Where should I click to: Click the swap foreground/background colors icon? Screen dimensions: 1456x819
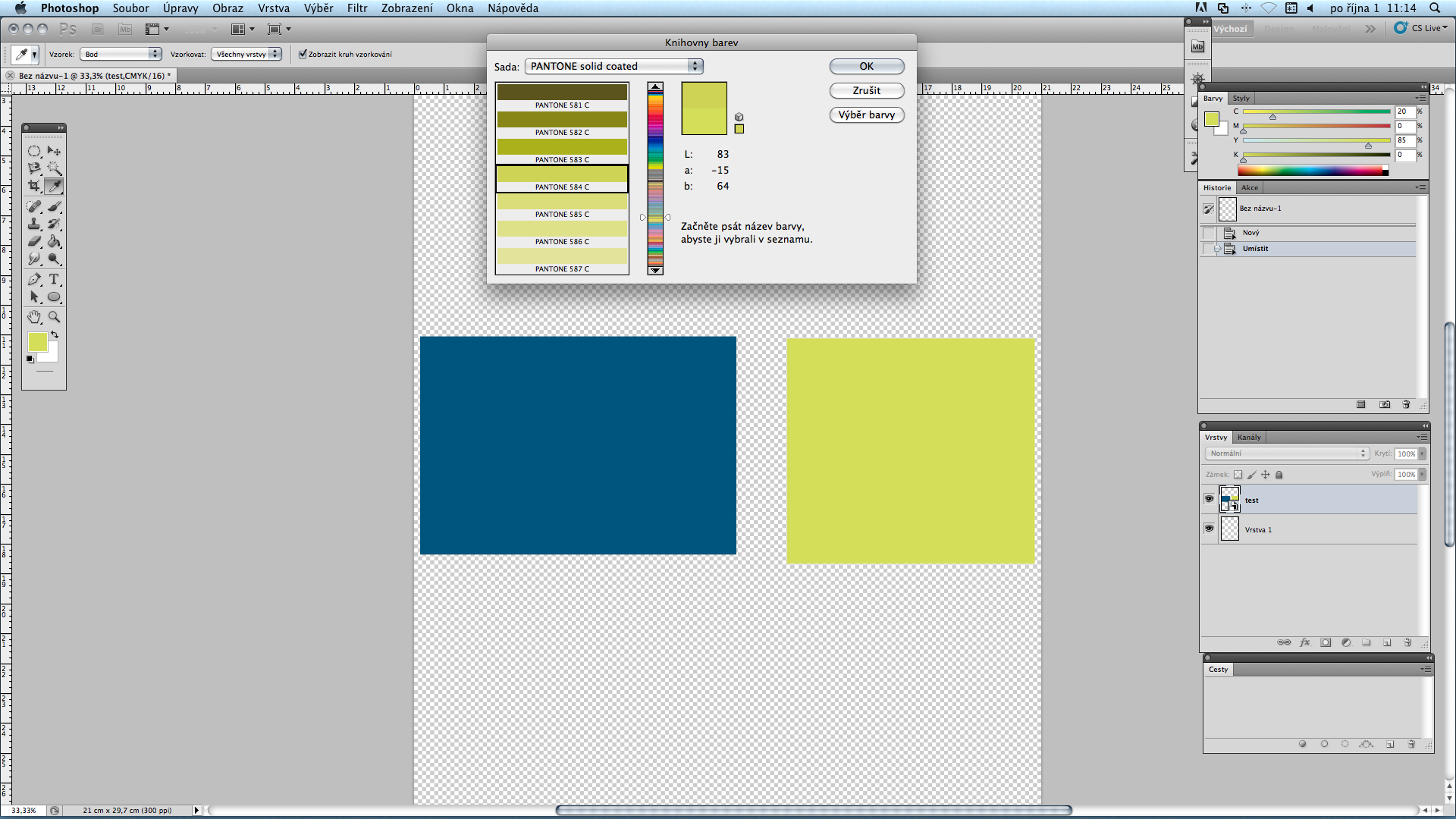click(x=55, y=334)
